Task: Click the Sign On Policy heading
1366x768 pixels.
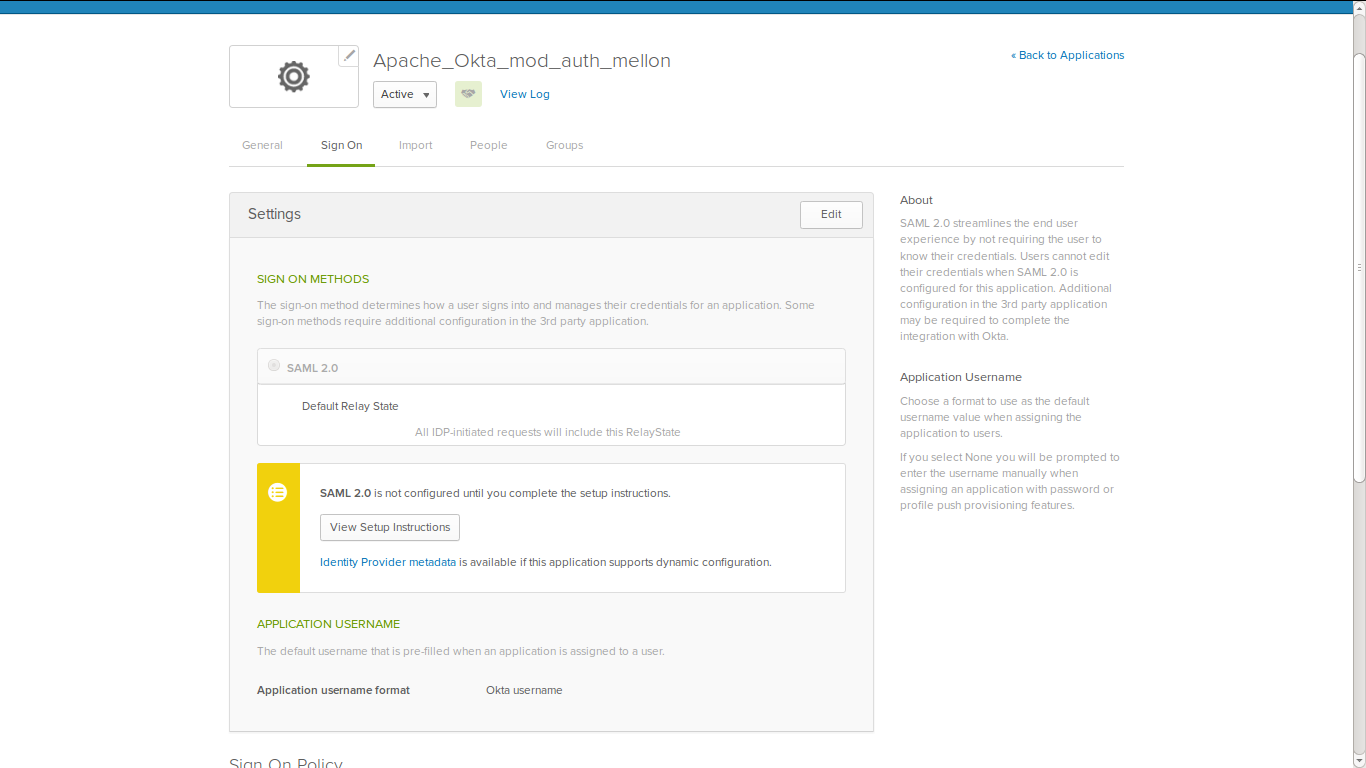Action: (x=286, y=763)
